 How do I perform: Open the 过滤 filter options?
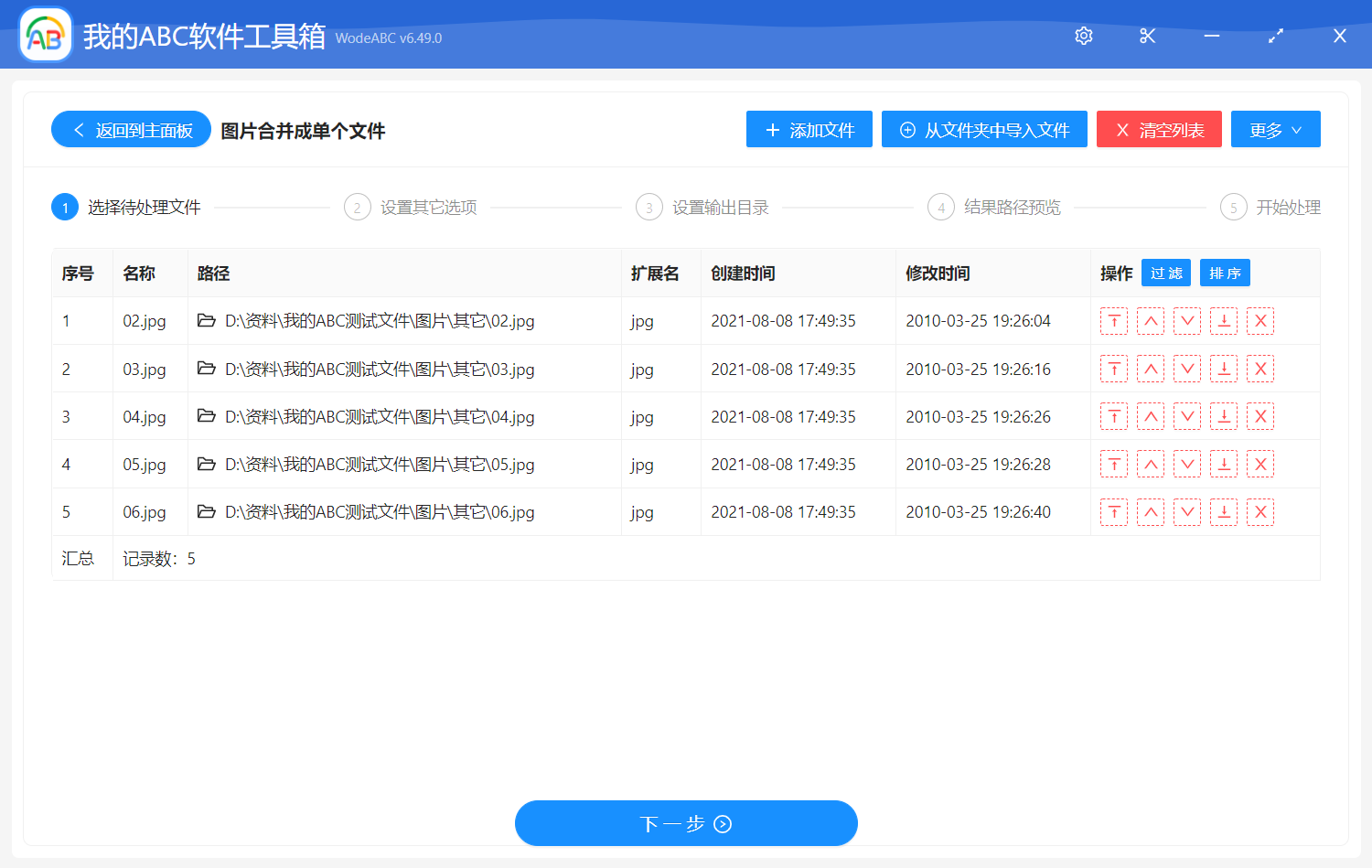[1165, 273]
